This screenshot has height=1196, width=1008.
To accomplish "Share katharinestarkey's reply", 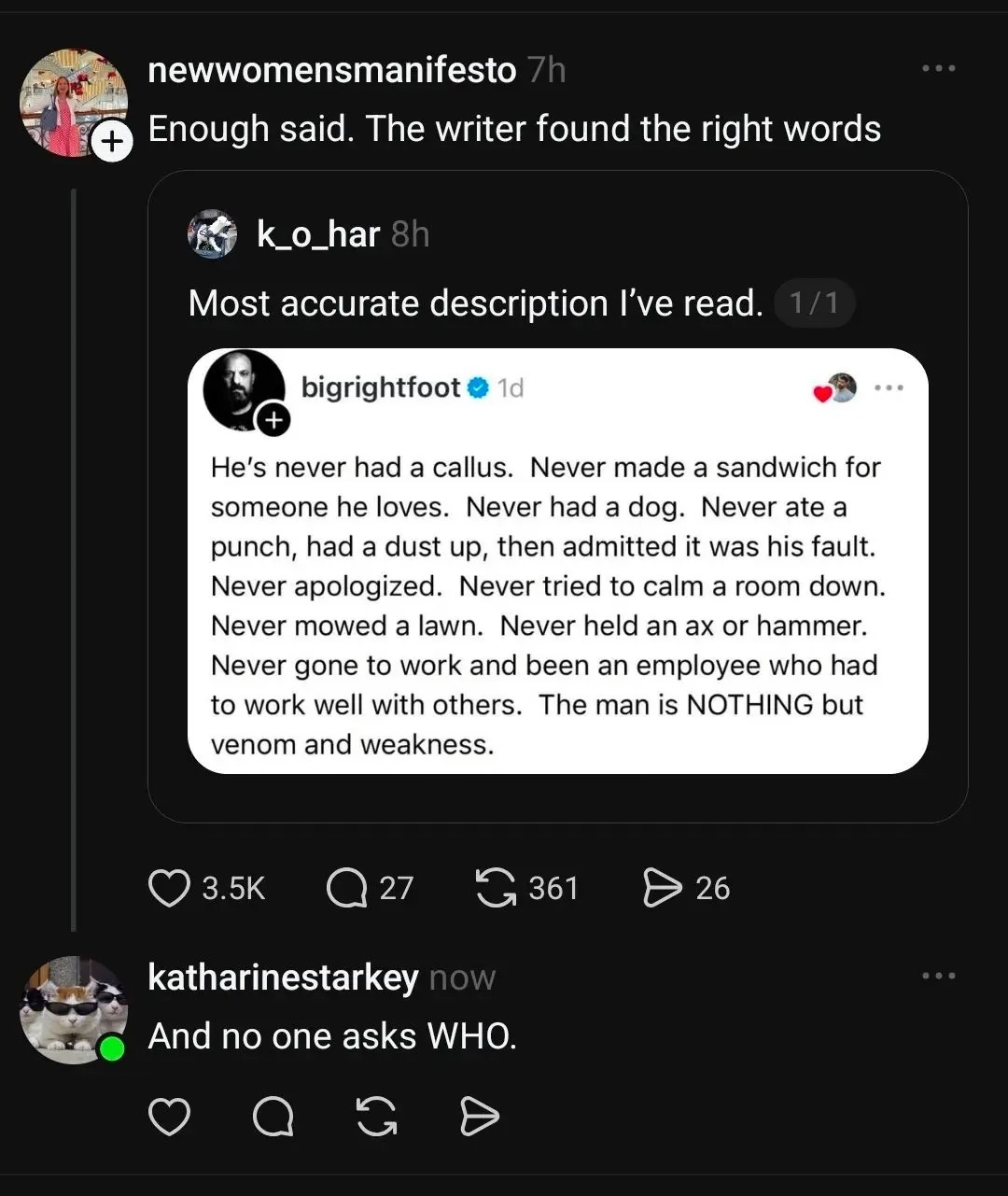I will [479, 1116].
